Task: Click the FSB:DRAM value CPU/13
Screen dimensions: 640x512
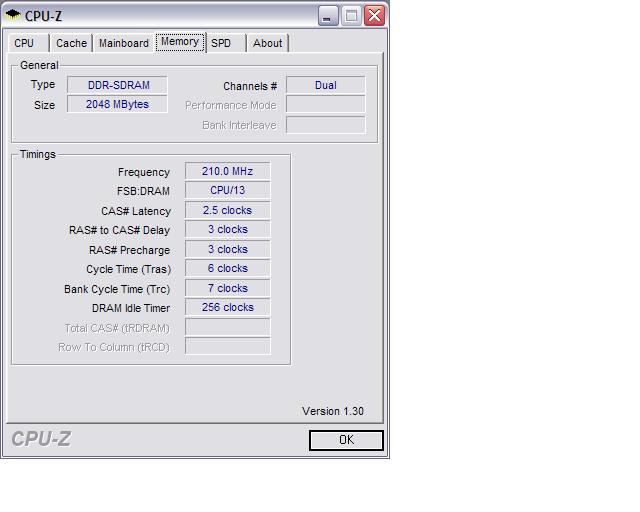Action: click(x=228, y=190)
